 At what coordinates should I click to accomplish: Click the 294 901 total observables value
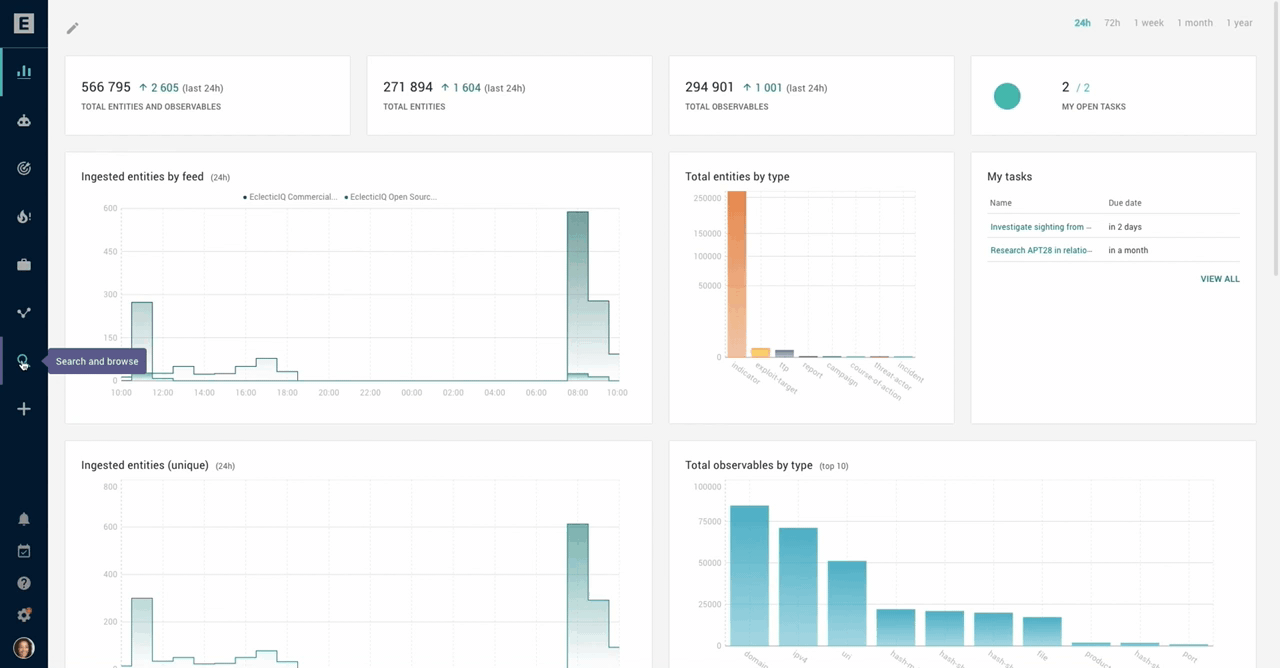pos(710,87)
